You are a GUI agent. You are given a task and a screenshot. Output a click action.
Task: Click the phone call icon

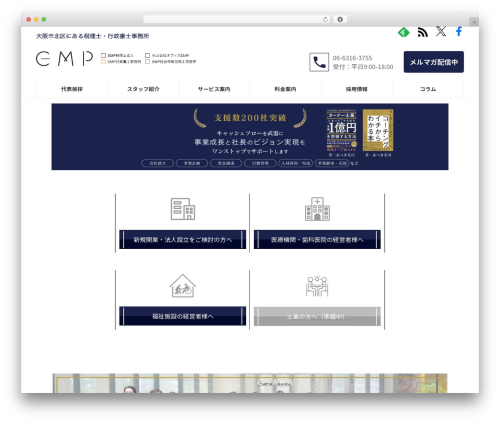point(319,62)
